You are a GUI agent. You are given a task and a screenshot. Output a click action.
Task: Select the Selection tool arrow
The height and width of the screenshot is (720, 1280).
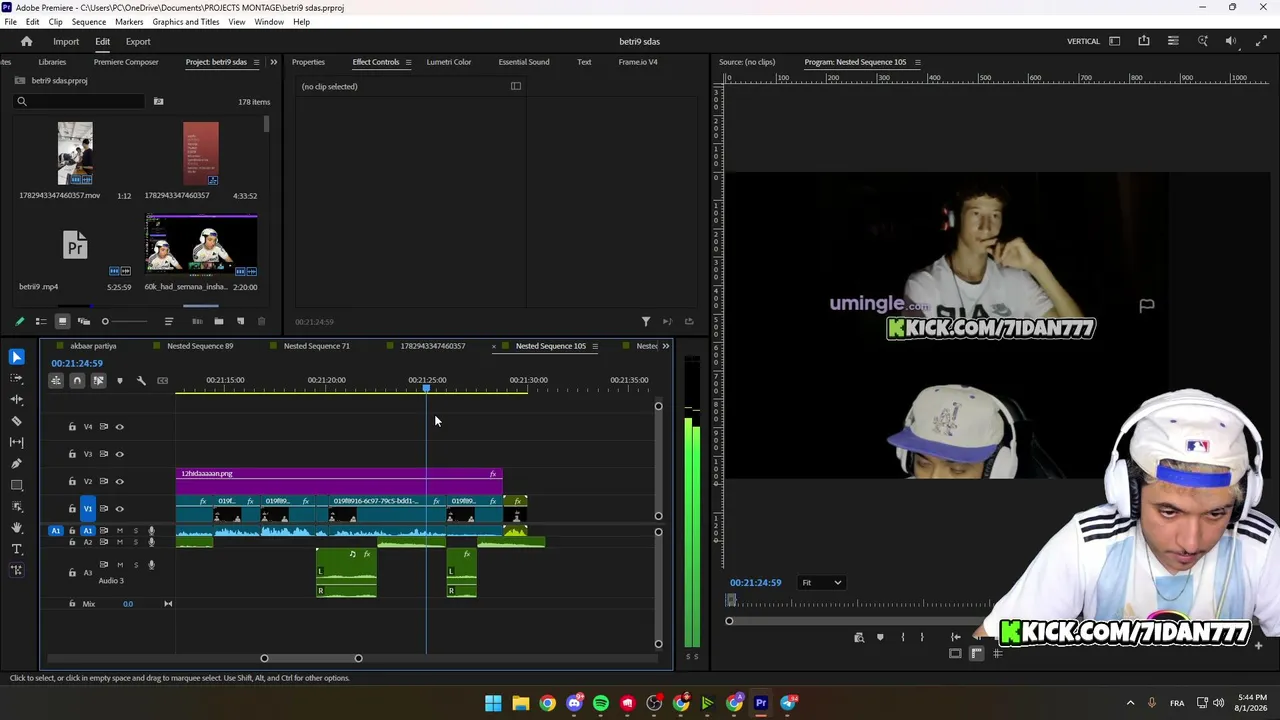[17, 357]
